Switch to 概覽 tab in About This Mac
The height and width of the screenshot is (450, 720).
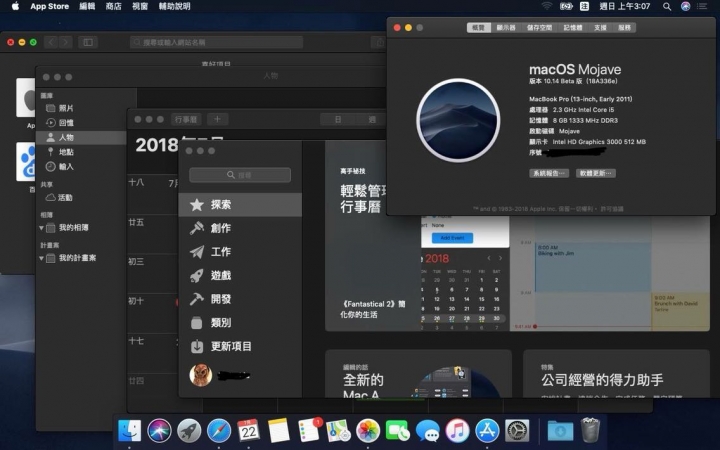[478, 28]
